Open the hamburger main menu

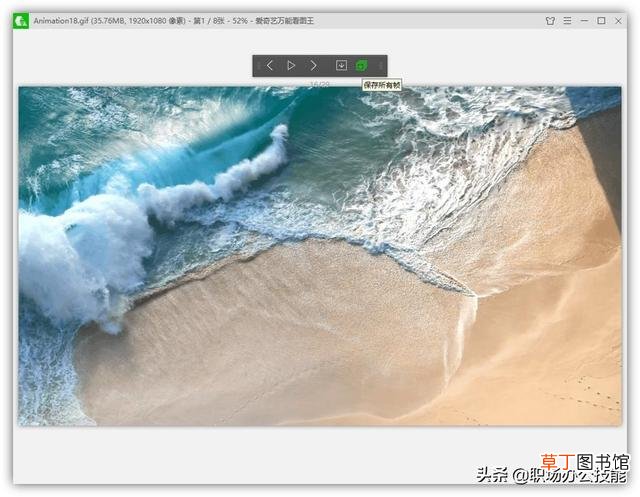(x=567, y=20)
